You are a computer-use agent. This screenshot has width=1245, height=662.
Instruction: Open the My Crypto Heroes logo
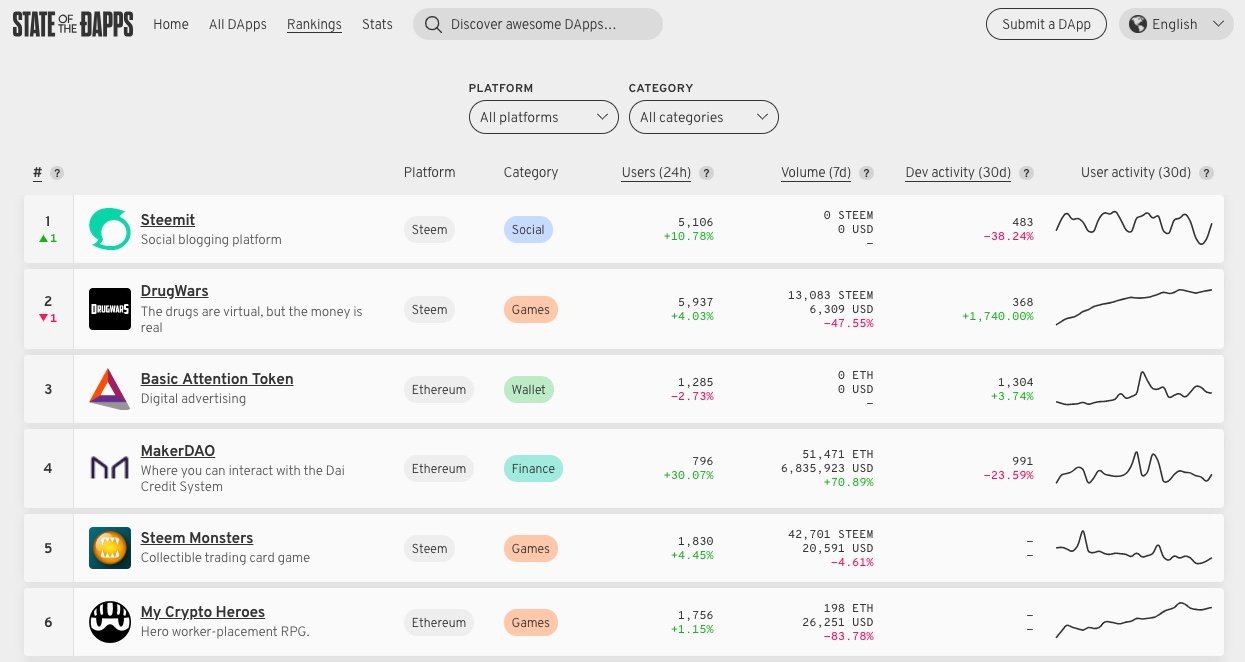coord(110,622)
